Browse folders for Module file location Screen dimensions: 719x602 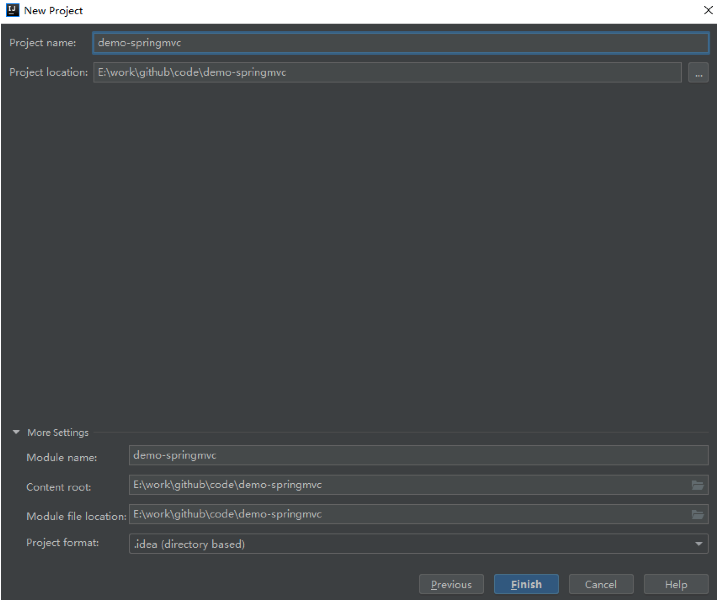[x=697, y=514]
